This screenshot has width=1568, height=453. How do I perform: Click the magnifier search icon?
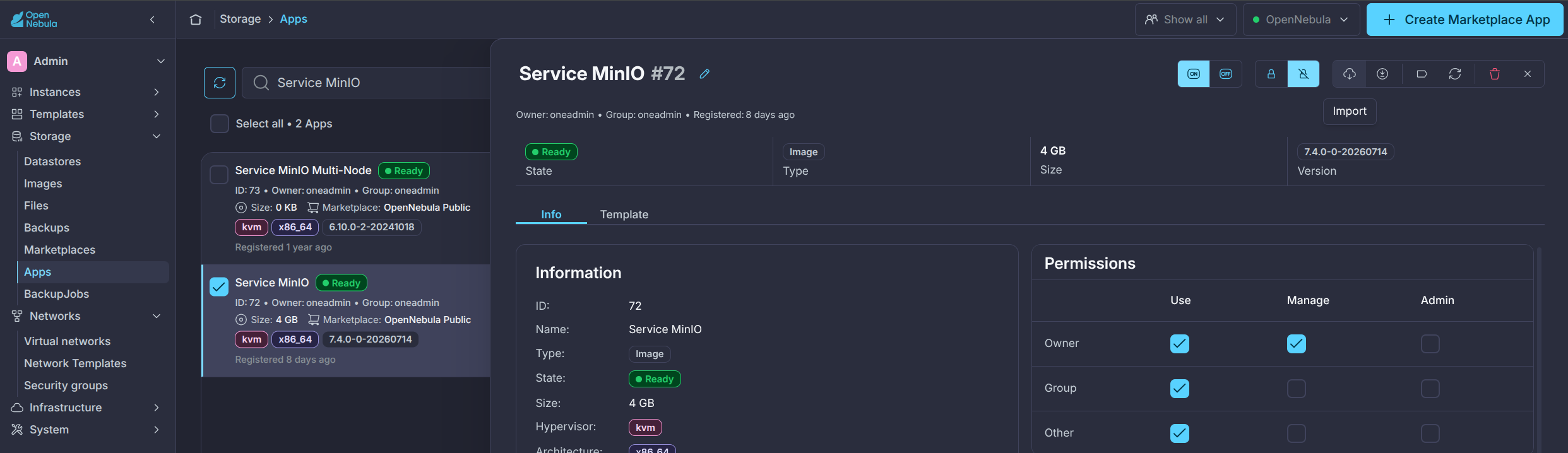coord(261,83)
